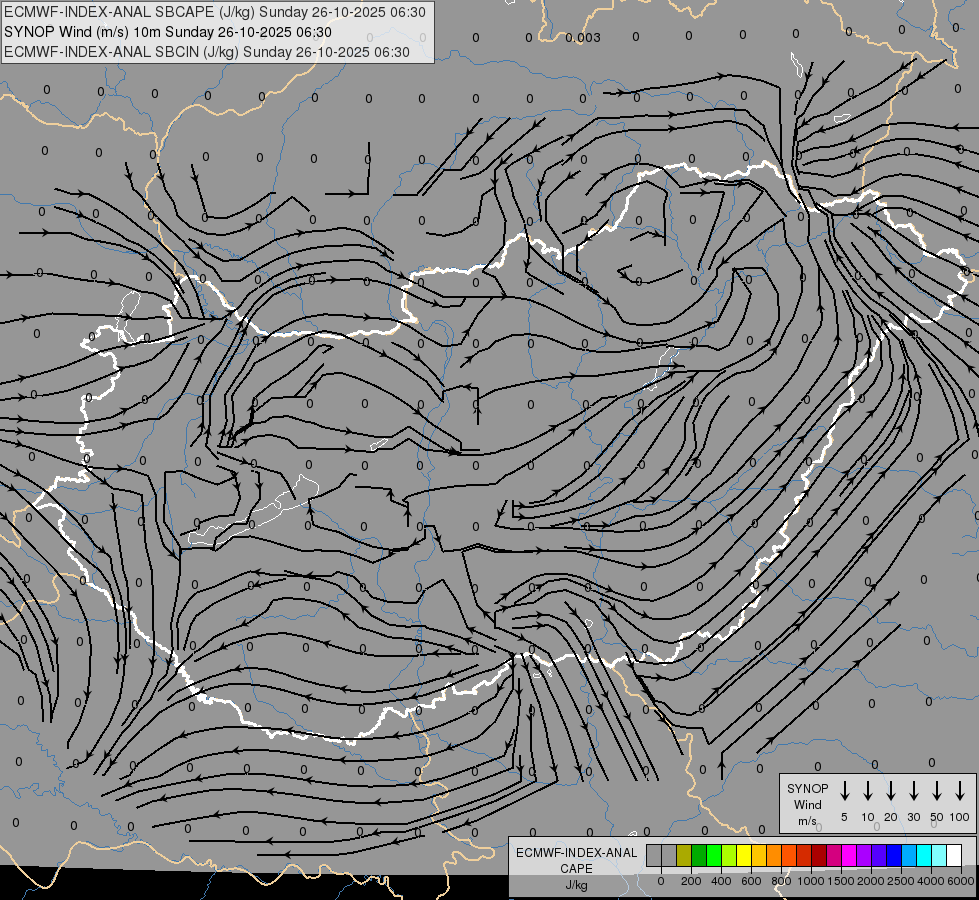Click the olive CAPE legend swatch
Image resolution: width=979 pixels, height=900 pixels.
[684, 855]
